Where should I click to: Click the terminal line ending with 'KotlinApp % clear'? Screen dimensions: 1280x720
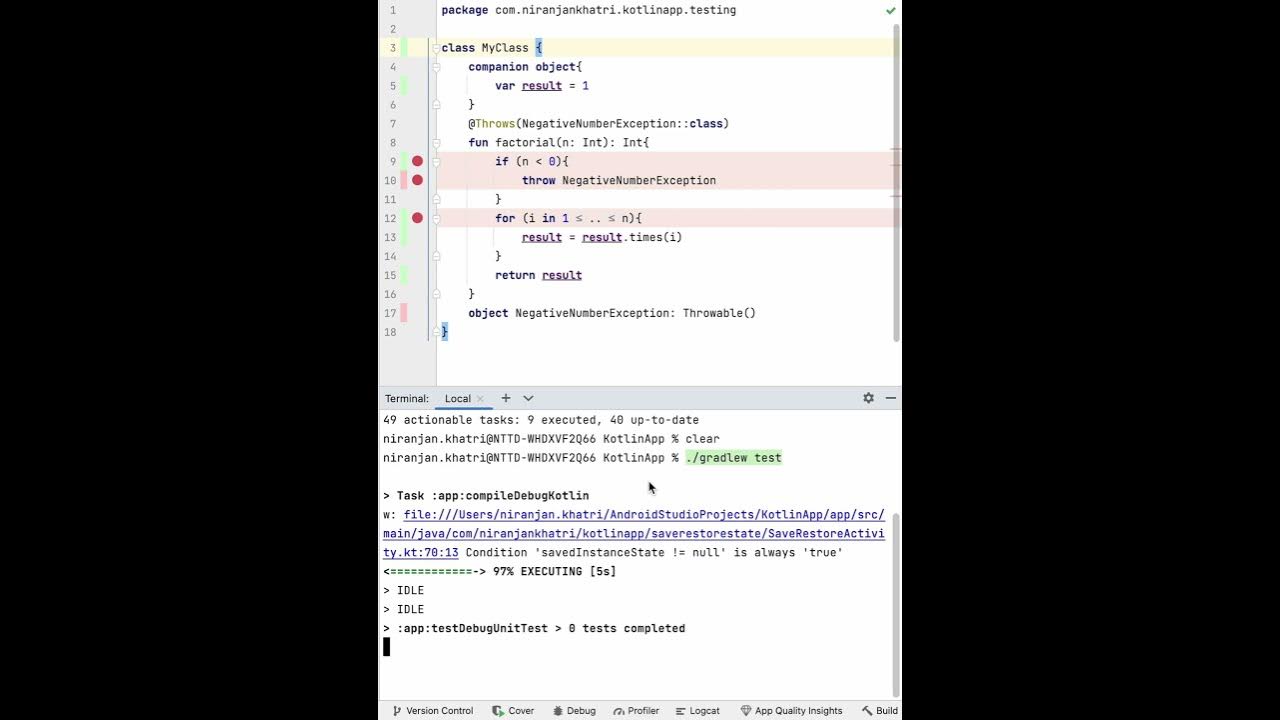point(551,439)
